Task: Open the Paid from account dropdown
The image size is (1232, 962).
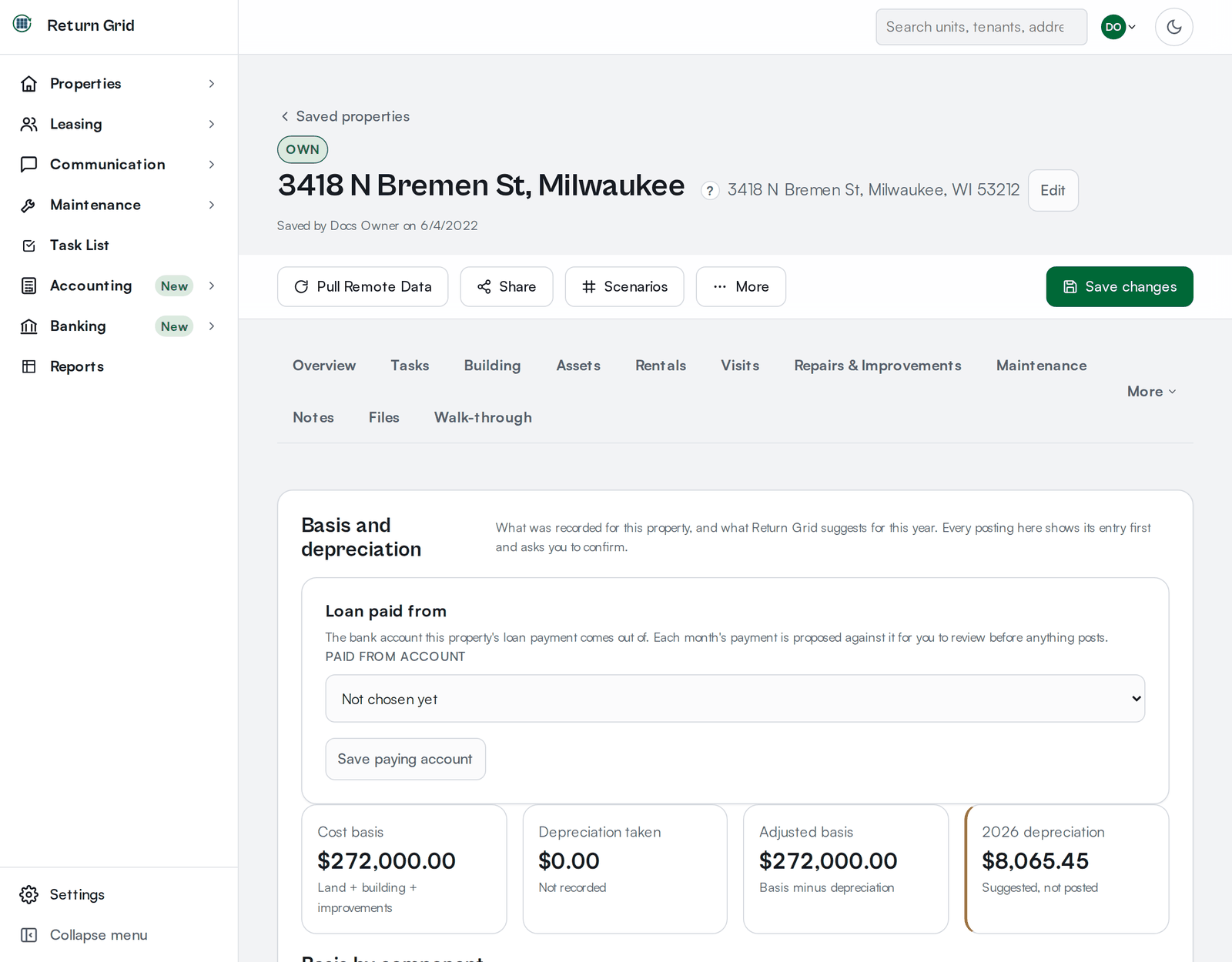Action: click(735, 699)
